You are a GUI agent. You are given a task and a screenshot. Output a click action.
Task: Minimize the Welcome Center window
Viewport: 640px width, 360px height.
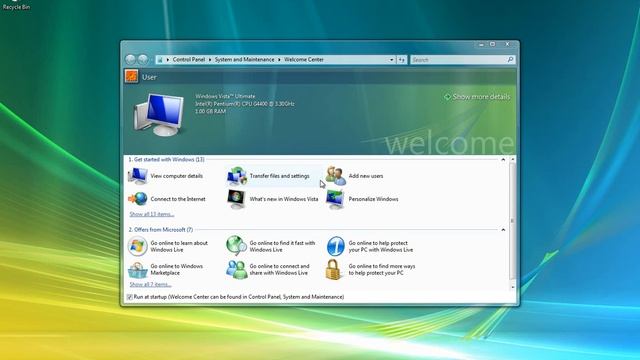tap(481, 44)
